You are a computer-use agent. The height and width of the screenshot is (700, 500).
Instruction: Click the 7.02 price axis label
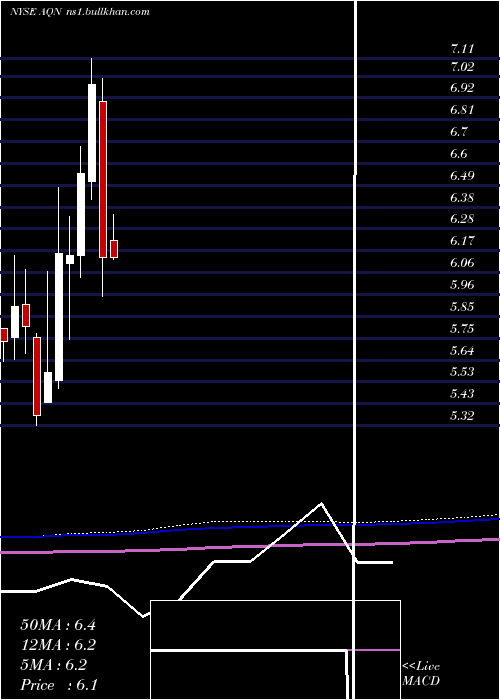pyautogui.click(x=462, y=67)
